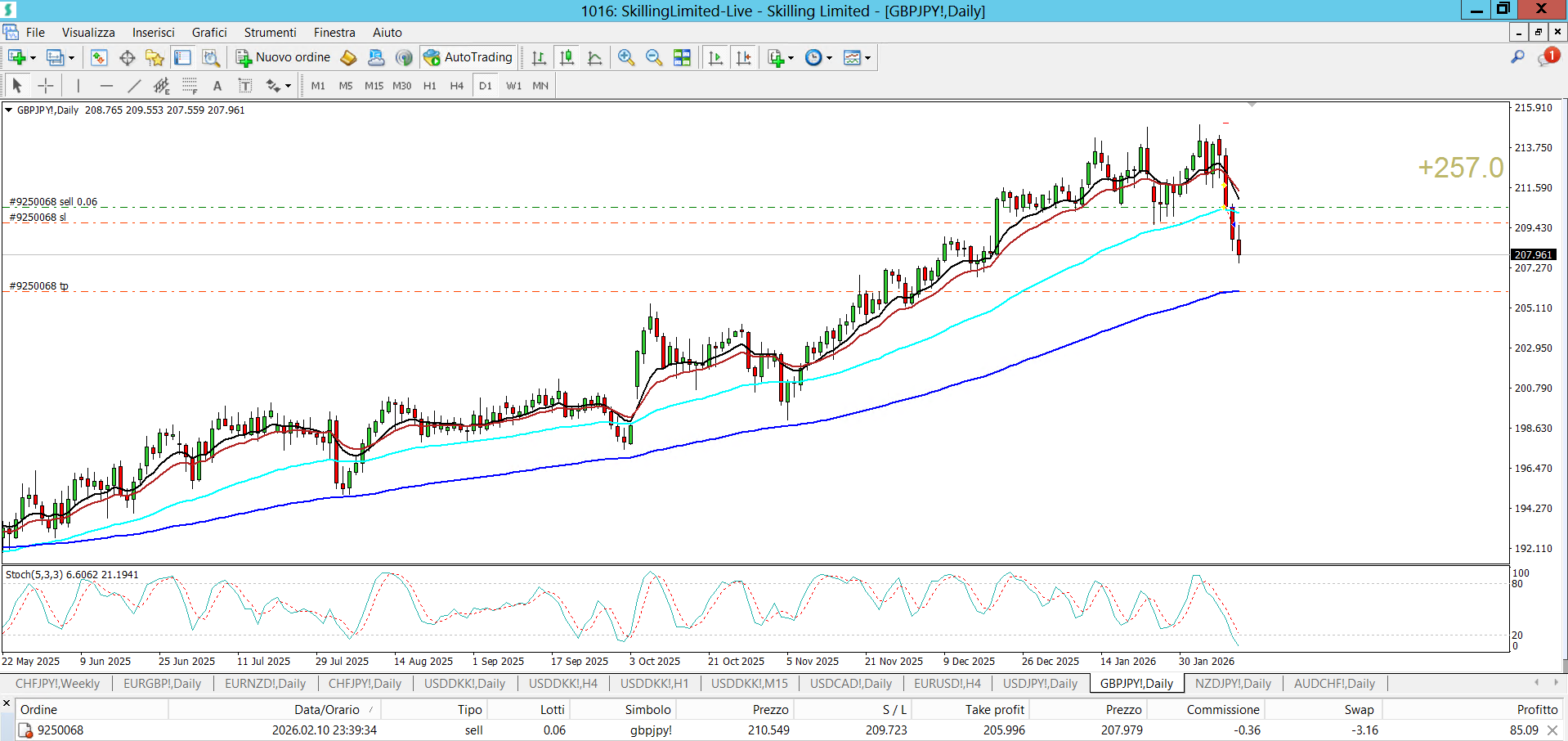This screenshot has height=741, width=1568.
Task: Click the tile windows grid icon
Action: pyautogui.click(x=682, y=57)
